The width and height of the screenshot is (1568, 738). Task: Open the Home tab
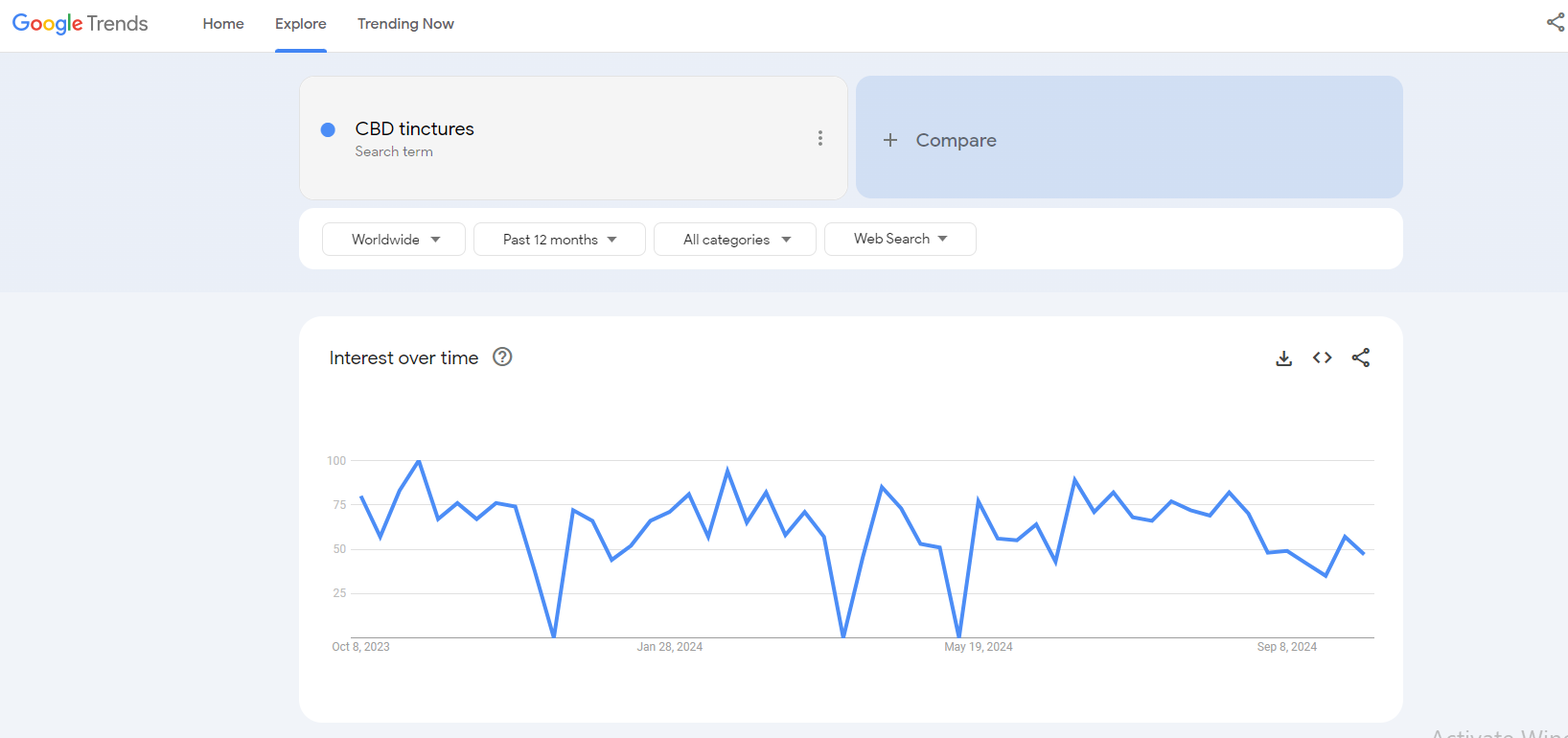tap(223, 24)
